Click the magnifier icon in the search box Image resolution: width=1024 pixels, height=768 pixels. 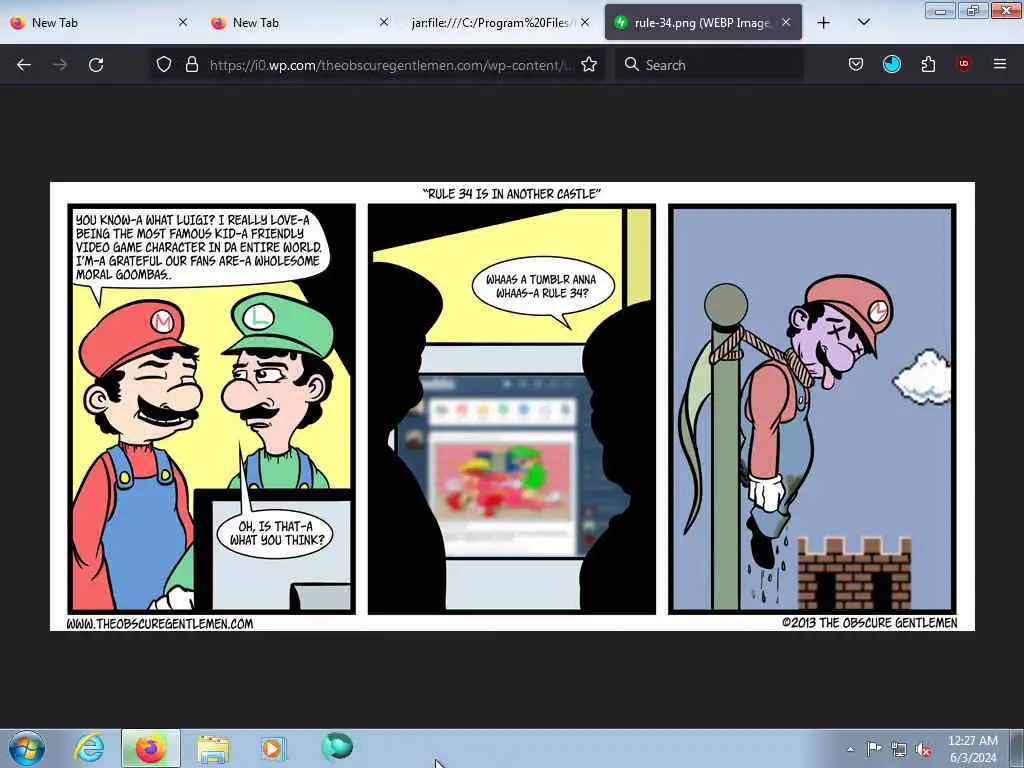click(x=631, y=64)
